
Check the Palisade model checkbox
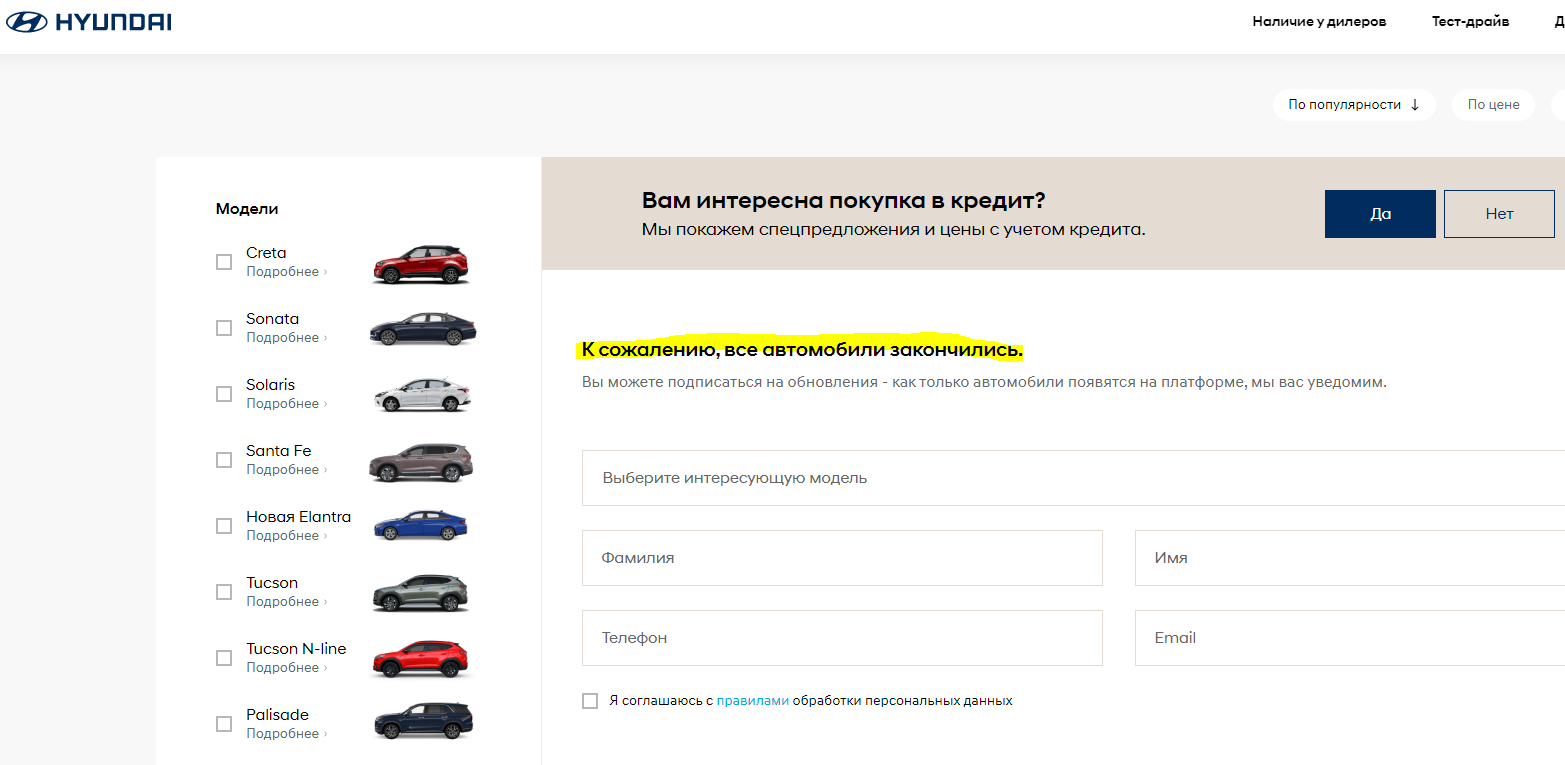pyautogui.click(x=224, y=724)
